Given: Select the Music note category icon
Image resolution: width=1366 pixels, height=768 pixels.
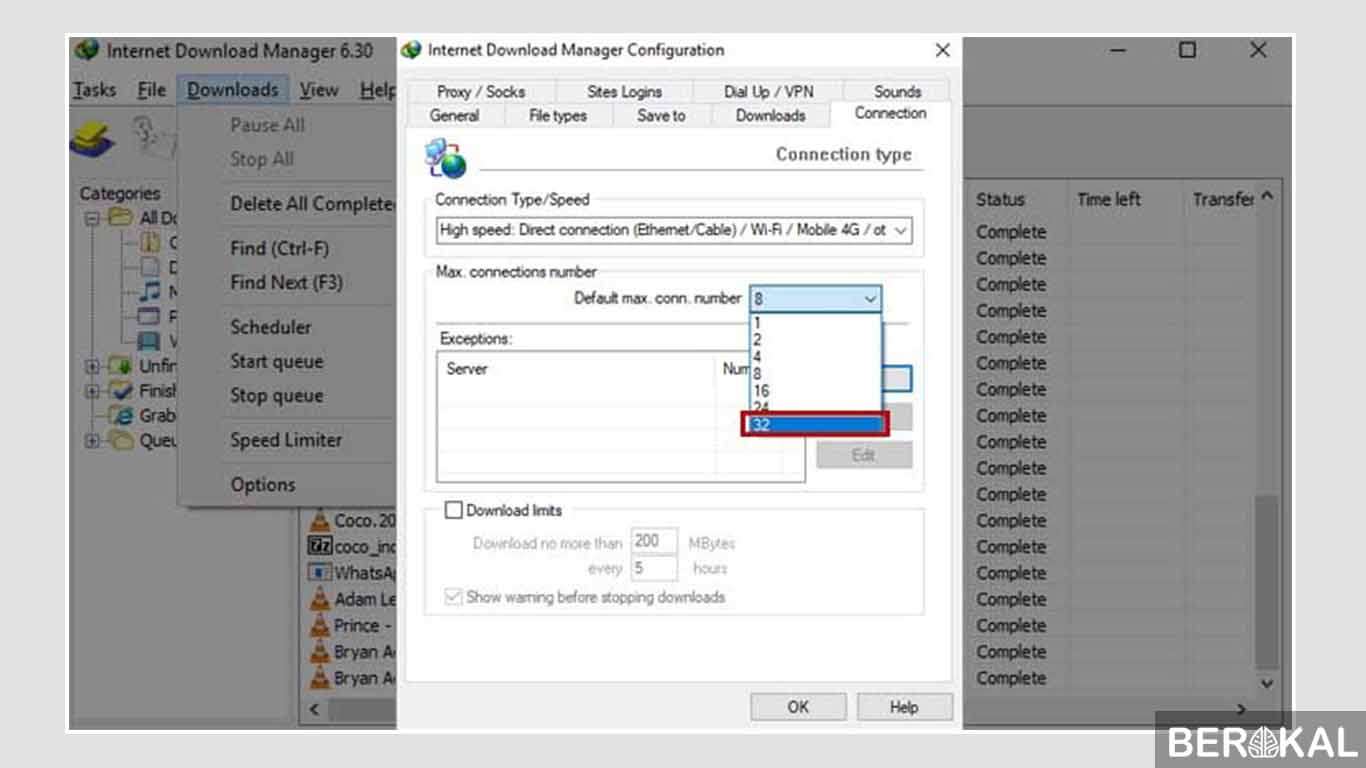Looking at the screenshot, I should [149, 292].
